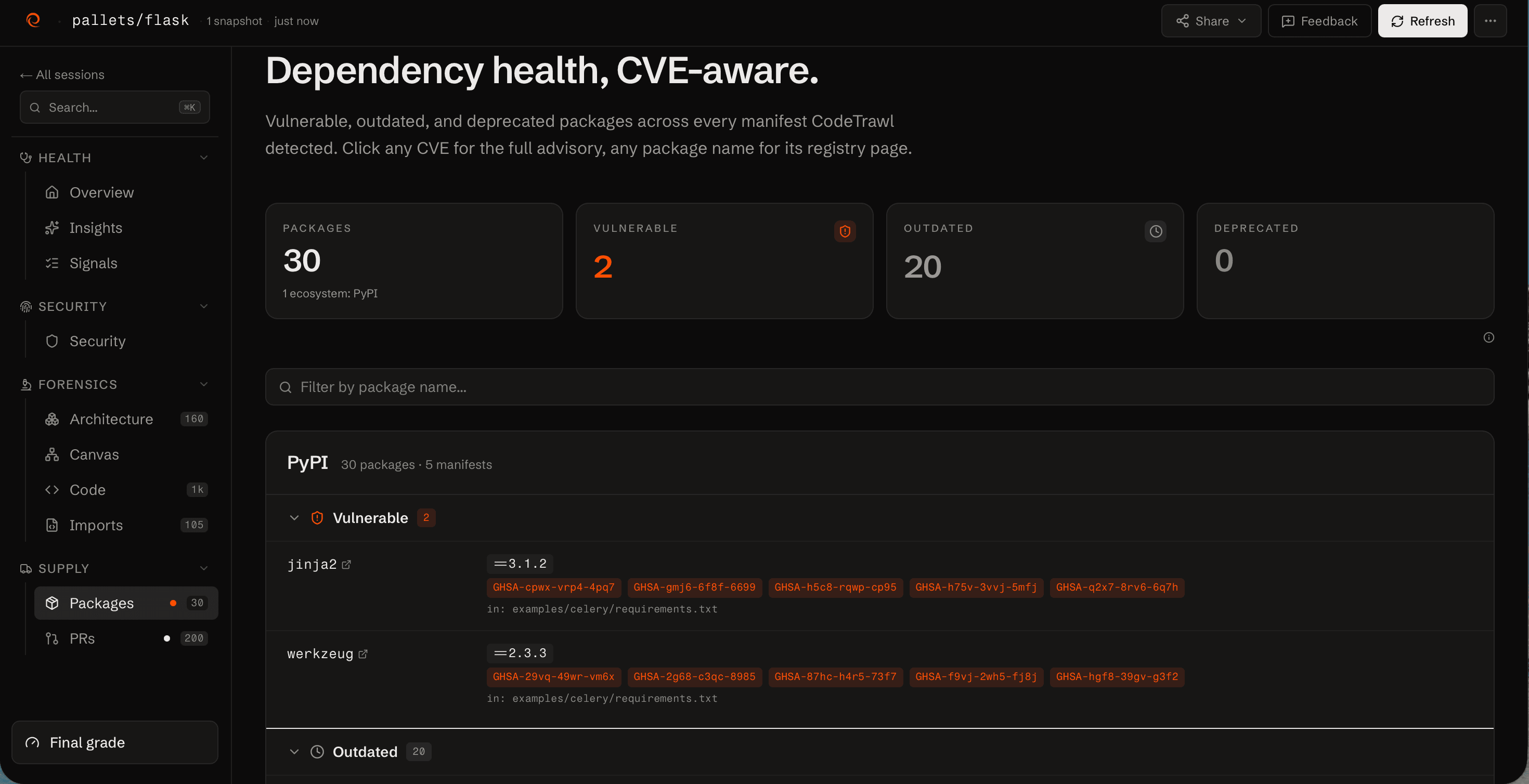
Task: Click the Packages cube icon
Action: point(52,603)
